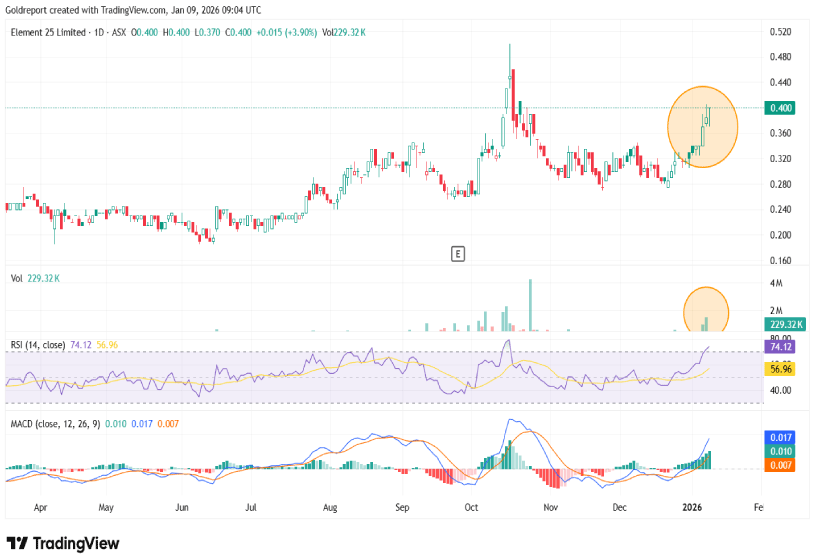Viewport: 815px width, 557px height.
Task: Click the 'RSI (14, close)' indicator legend
Action: (36, 345)
